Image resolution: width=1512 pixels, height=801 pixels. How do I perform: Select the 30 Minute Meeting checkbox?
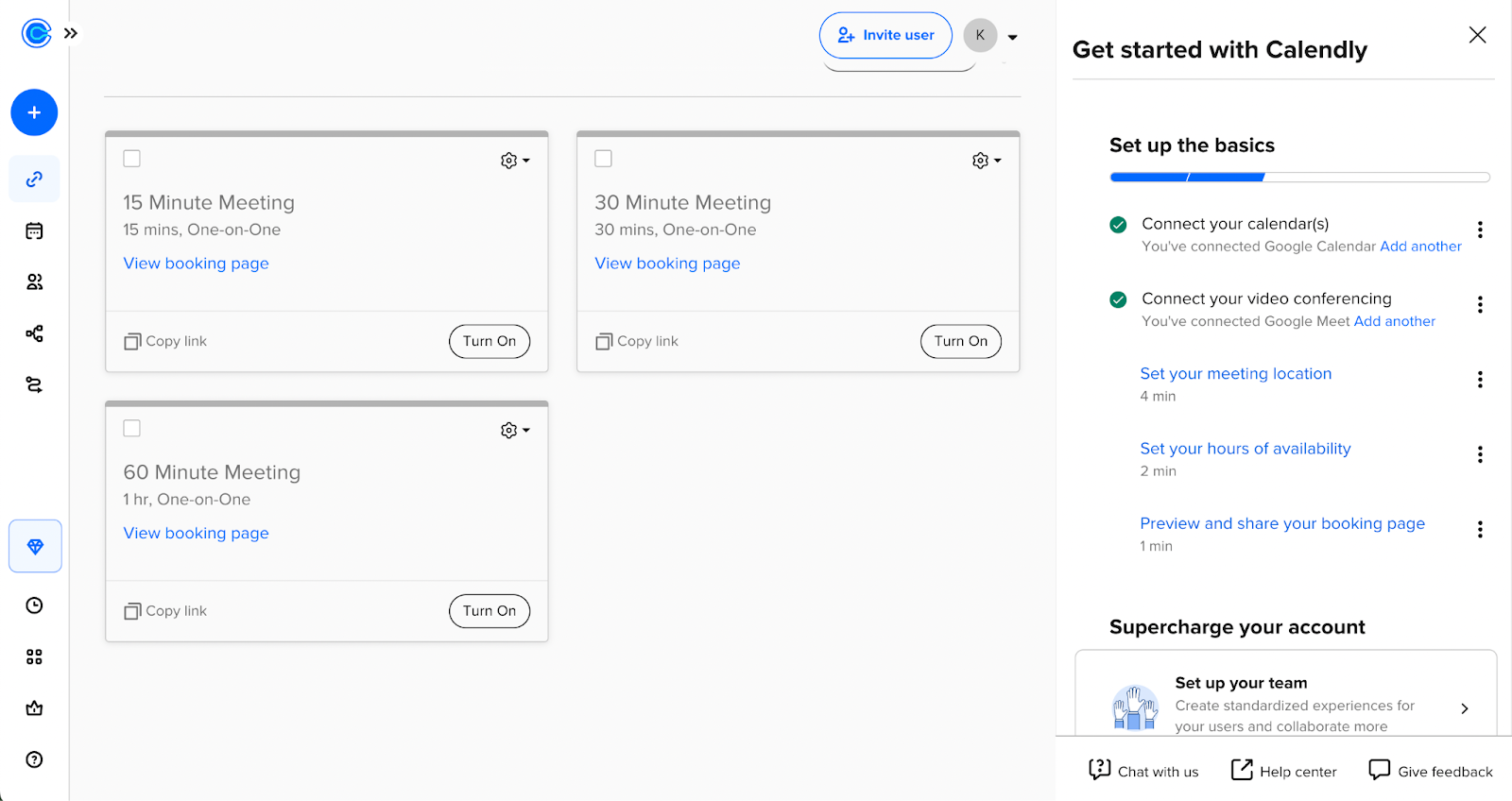[x=604, y=159]
